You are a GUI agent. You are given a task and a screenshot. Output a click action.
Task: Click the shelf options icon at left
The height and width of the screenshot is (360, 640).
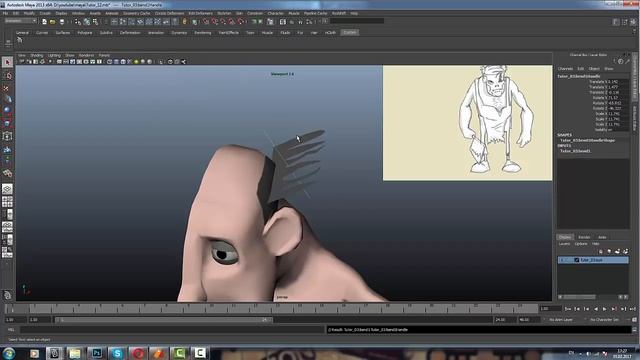pos(8,42)
